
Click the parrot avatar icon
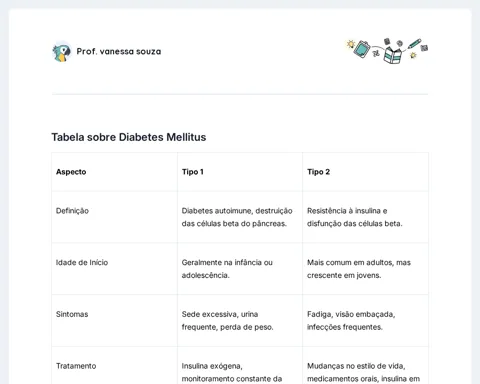(62, 52)
